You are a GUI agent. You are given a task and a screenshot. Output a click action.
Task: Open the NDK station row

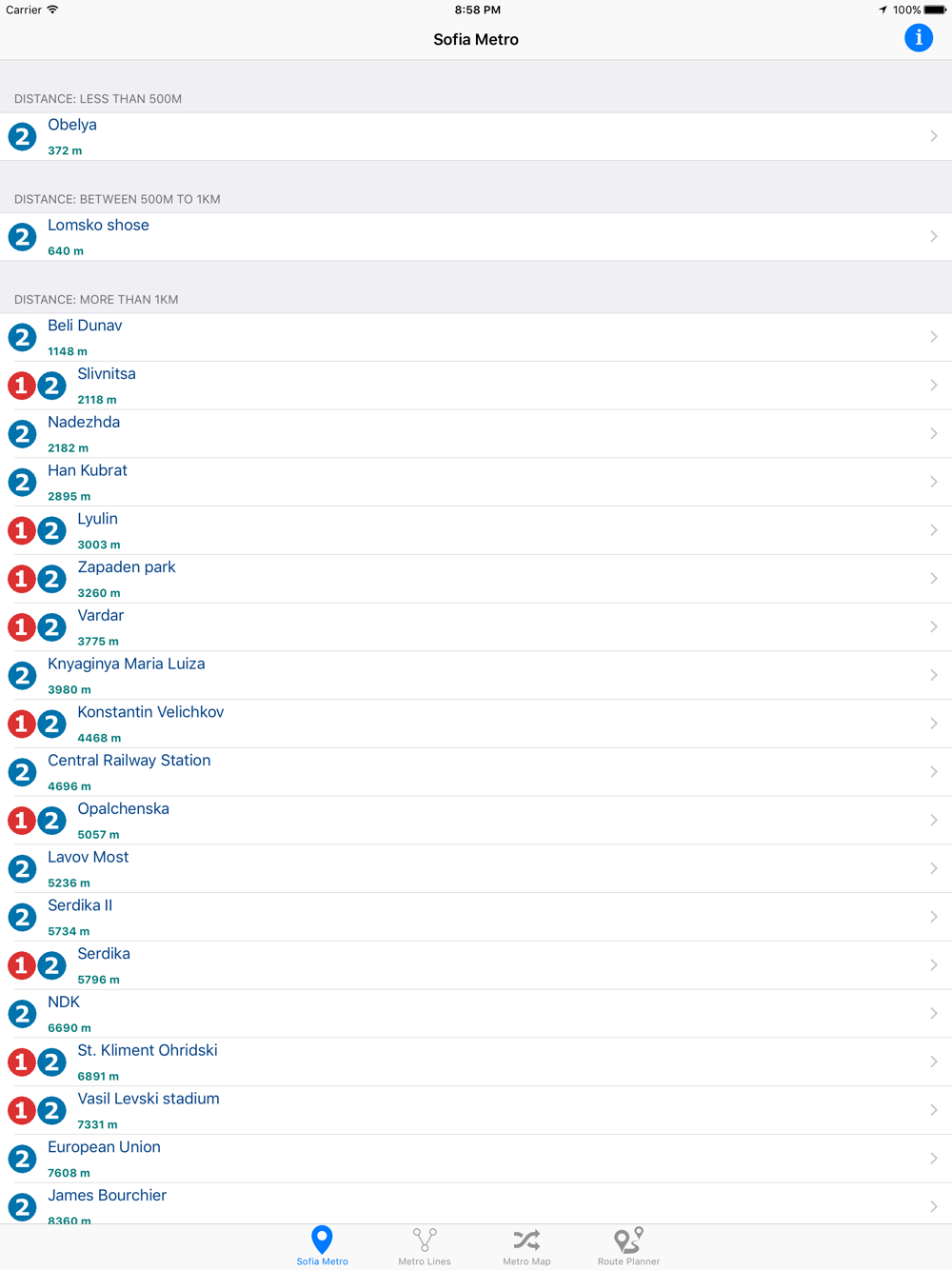pos(476,1014)
